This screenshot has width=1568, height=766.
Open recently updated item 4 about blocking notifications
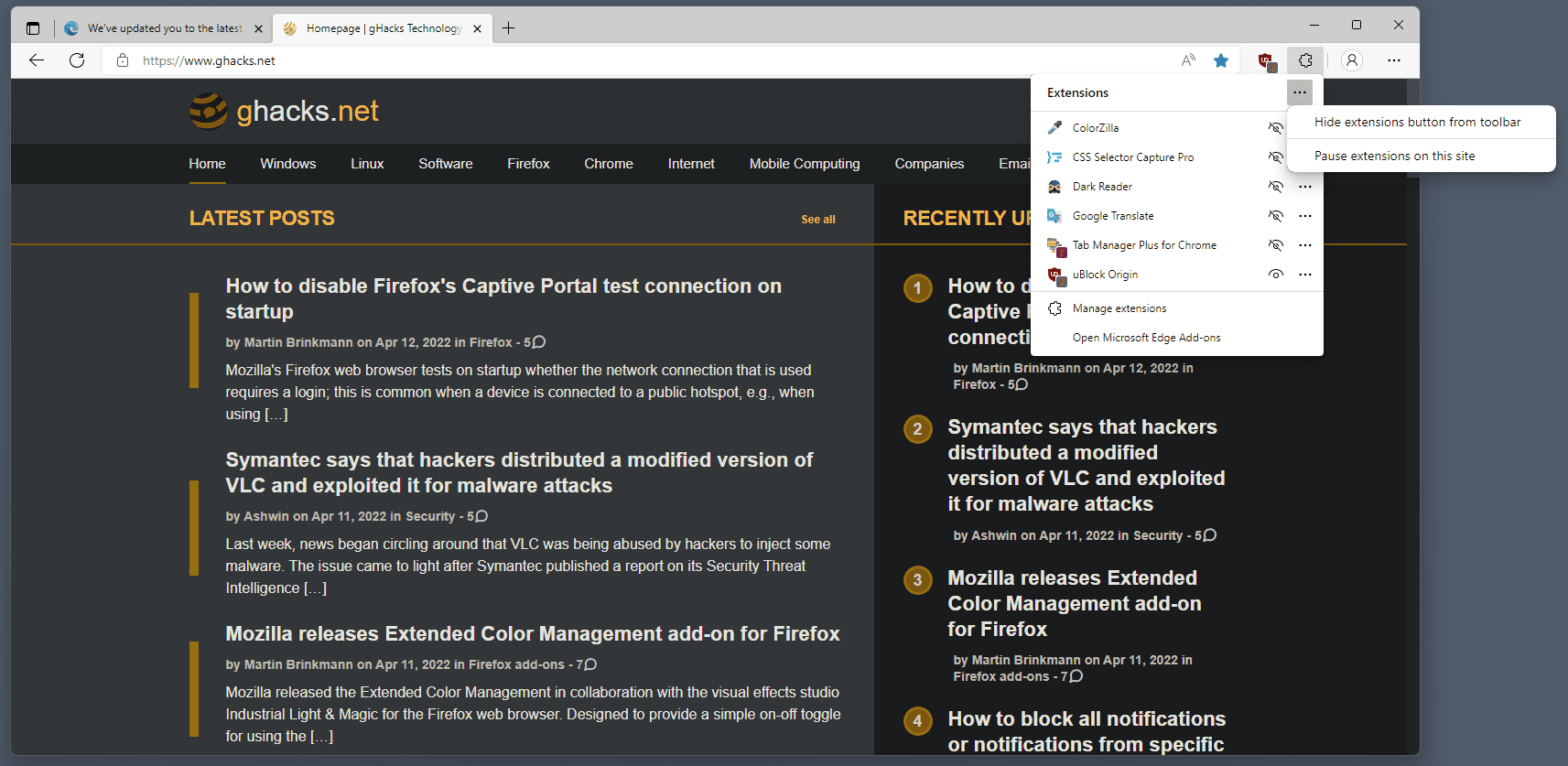pos(1087,731)
